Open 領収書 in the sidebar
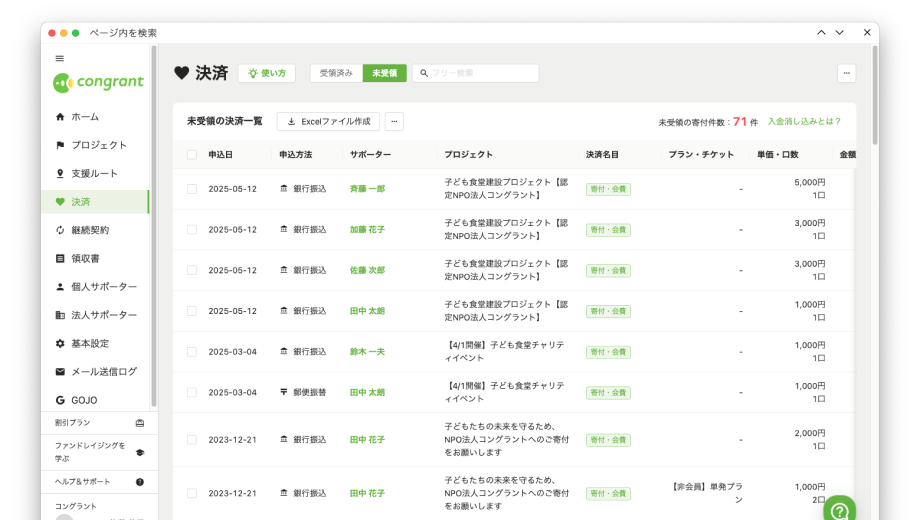Screen dimensions: 920x520 [x=95, y=258]
